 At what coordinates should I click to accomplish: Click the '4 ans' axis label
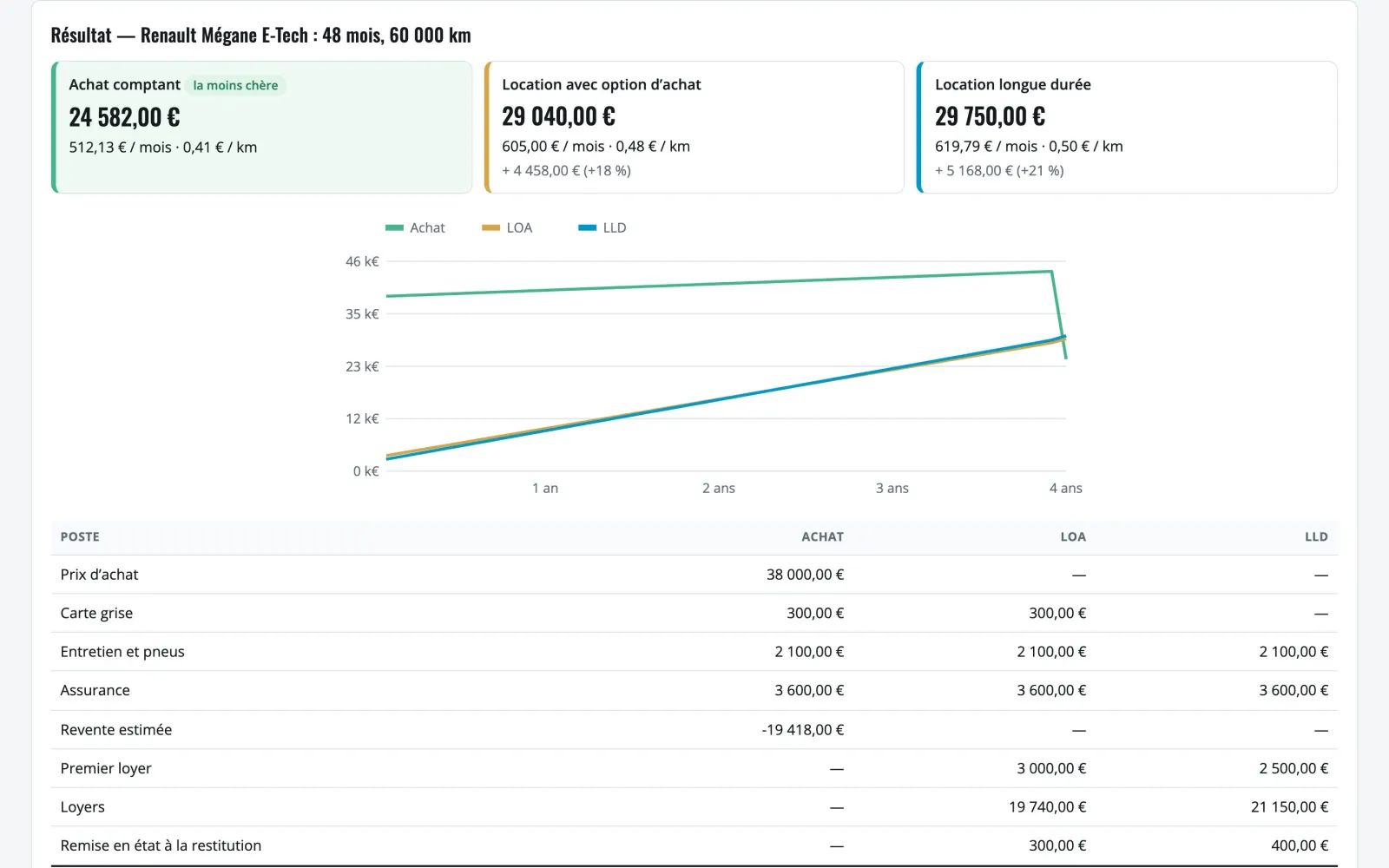(x=1065, y=488)
